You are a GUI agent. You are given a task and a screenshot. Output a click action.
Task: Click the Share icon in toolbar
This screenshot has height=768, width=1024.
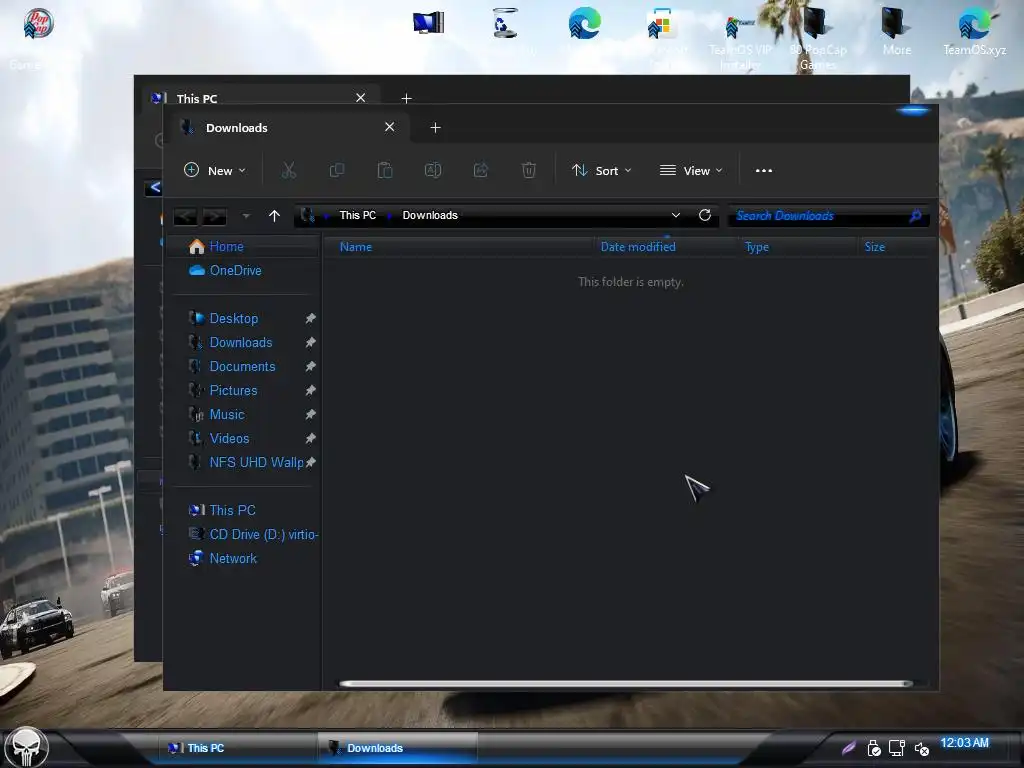pos(481,170)
